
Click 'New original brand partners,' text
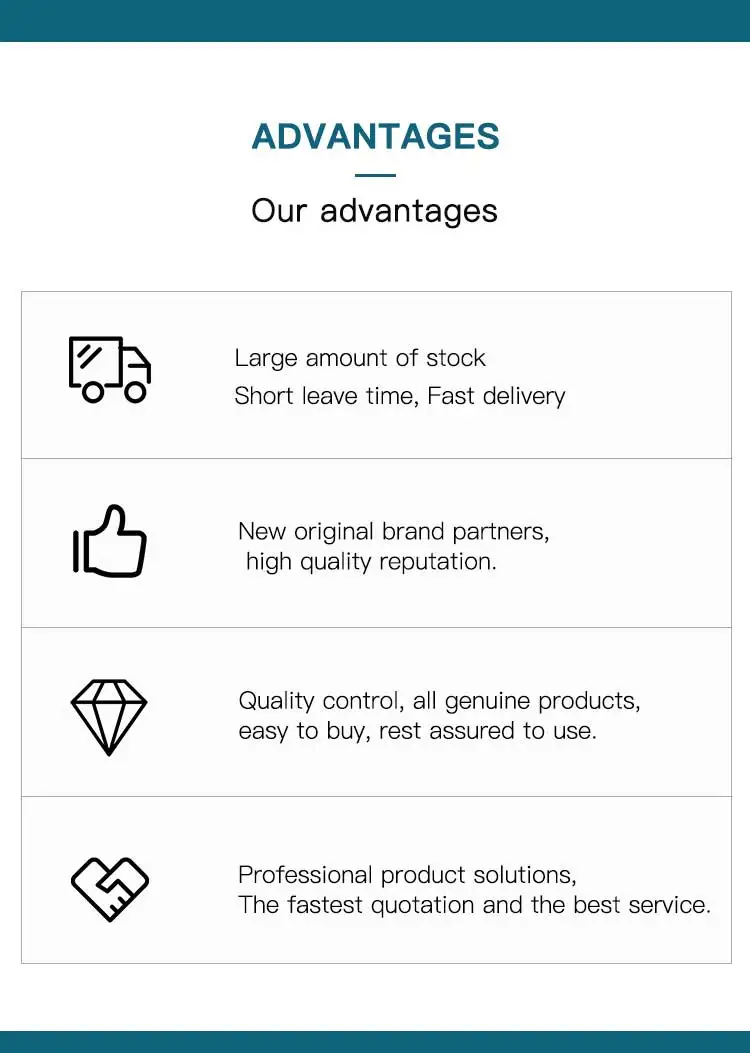[x=393, y=531]
